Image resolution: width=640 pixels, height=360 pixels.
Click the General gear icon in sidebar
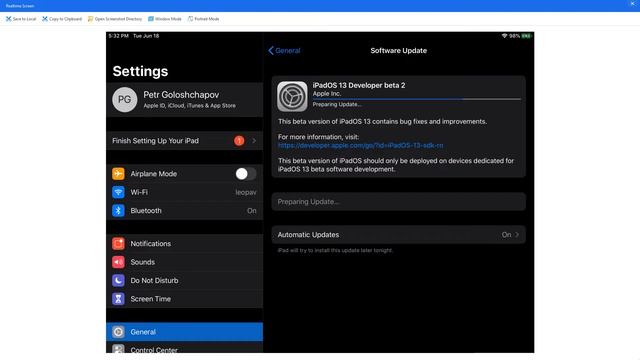point(118,332)
